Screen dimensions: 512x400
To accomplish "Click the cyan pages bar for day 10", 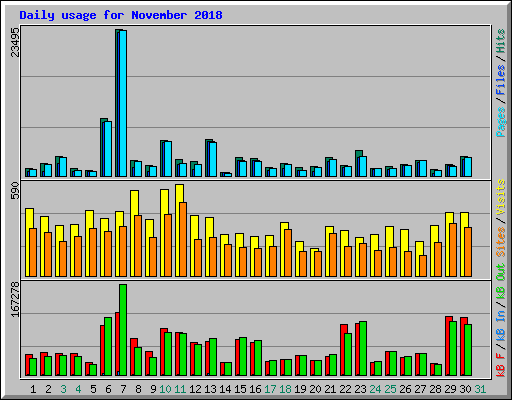I will coord(168,159).
